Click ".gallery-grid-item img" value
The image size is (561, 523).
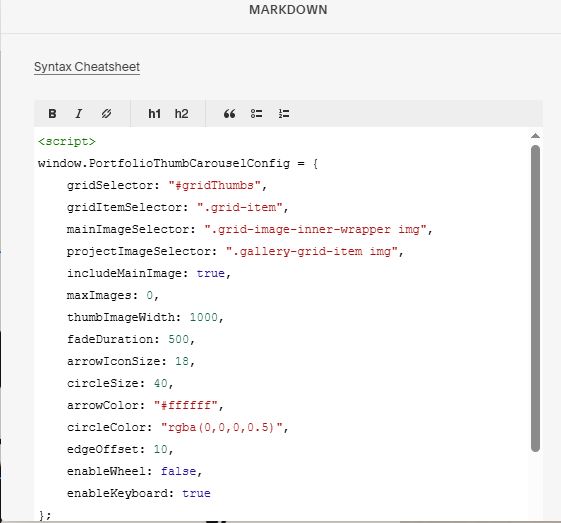(312, 251)
